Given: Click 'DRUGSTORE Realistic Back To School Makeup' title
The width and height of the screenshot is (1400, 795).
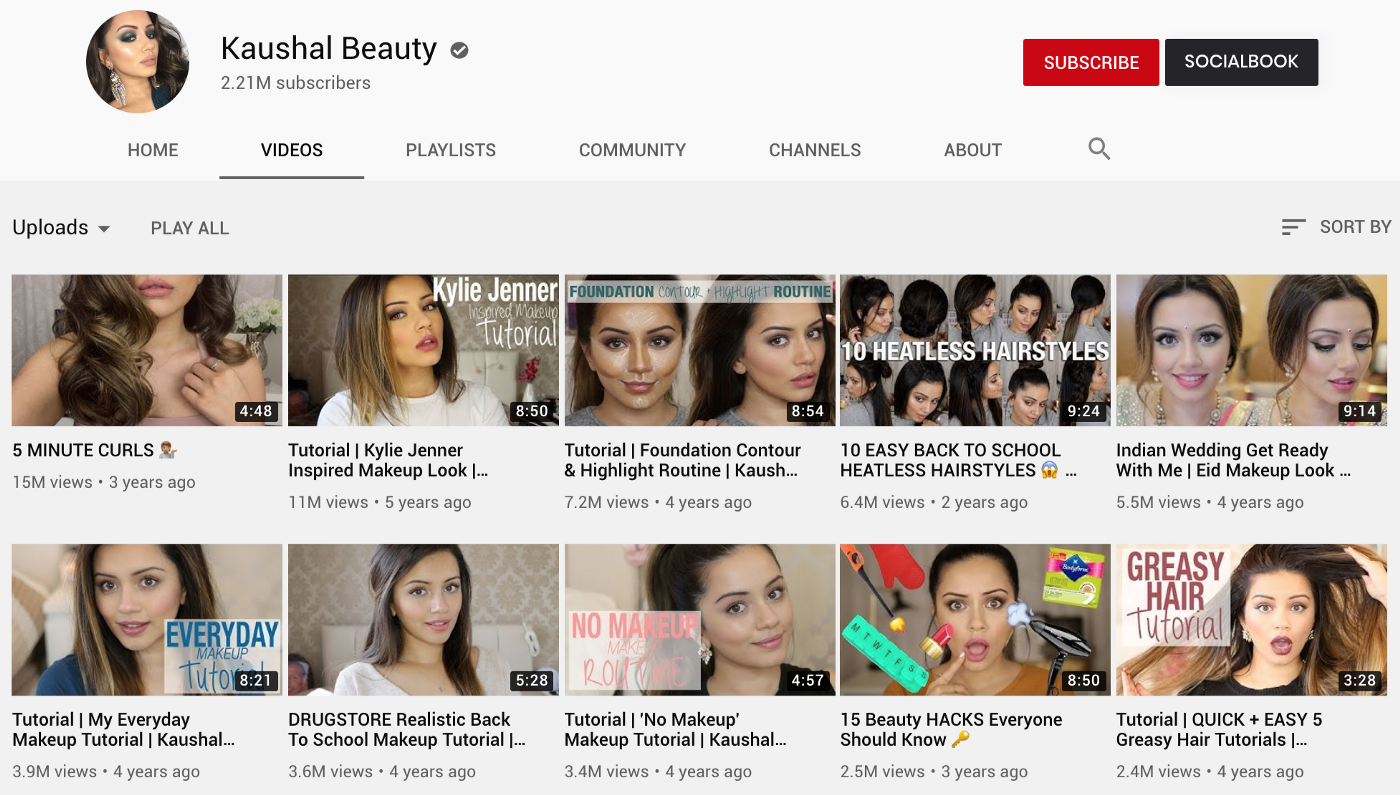Looking at the screenshot, I should click(407, 729).
